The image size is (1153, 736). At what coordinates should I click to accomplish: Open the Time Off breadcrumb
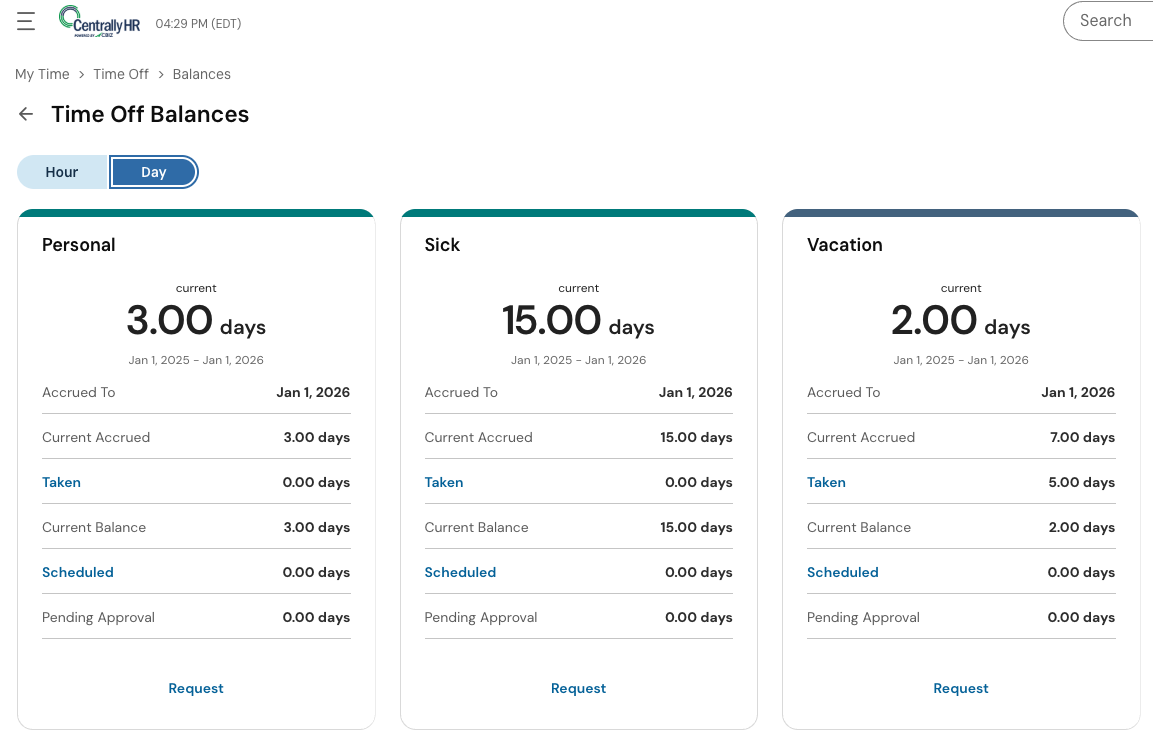pos(121,74)
